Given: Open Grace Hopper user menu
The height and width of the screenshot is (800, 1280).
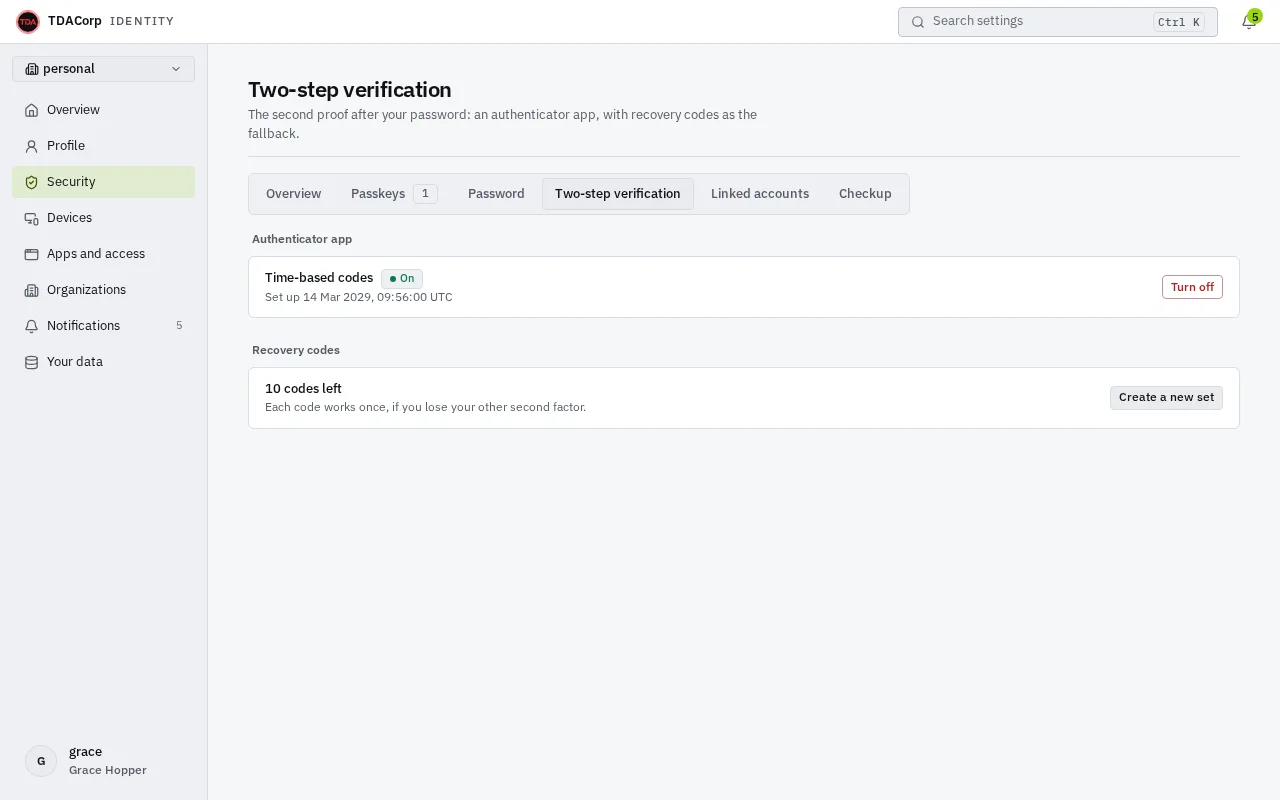Looking at the screenshot, I should (x=104, y=761).
